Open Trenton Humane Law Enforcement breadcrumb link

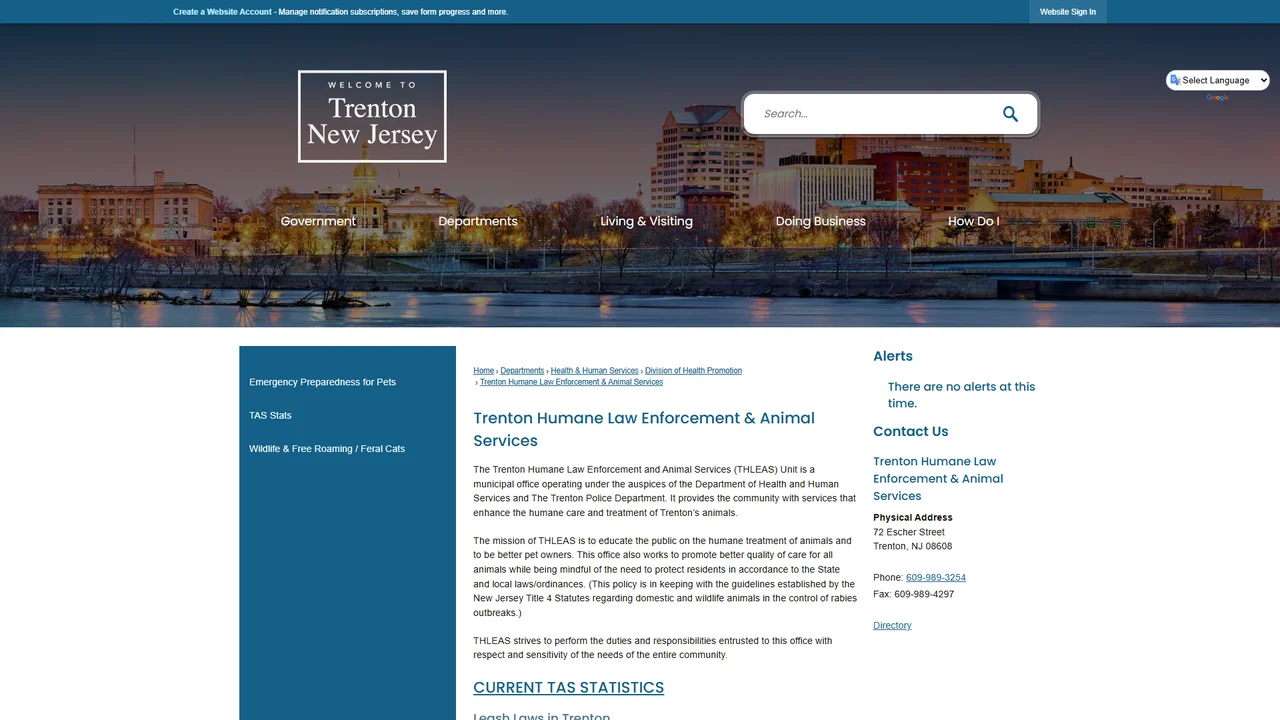571,382
